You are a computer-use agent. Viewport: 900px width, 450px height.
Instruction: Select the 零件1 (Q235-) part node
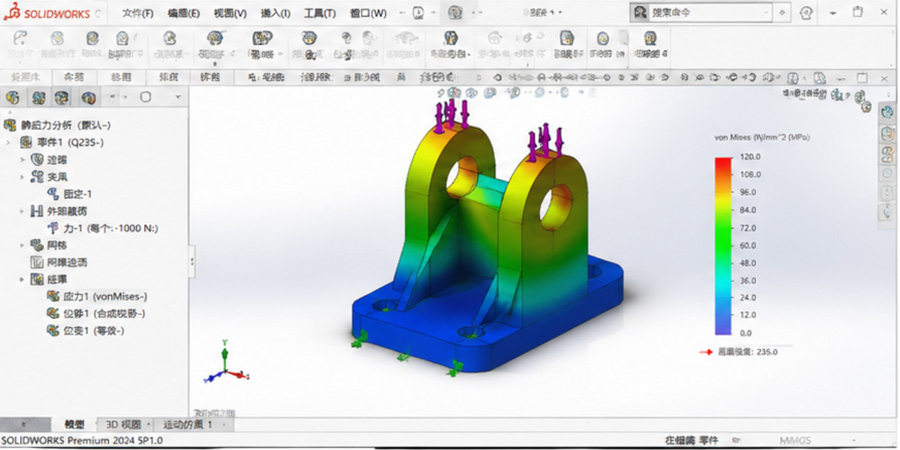[x=62, y=142]
